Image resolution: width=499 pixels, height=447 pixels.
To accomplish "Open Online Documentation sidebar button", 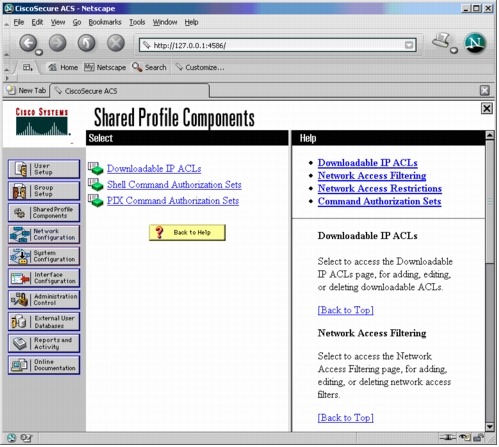I will point(44,365).
